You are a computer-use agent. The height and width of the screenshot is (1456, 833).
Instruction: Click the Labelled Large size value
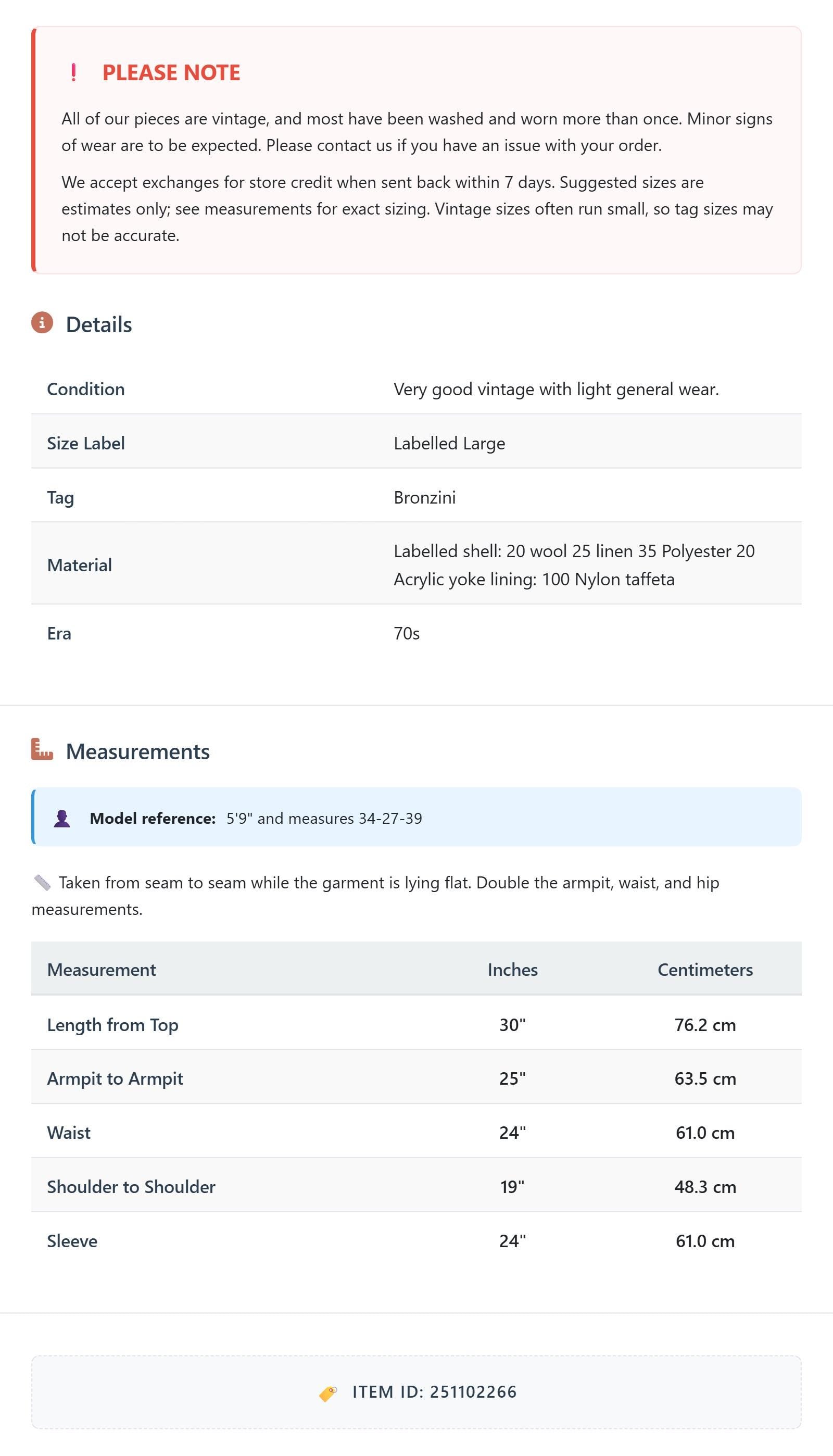pos(449,443)
